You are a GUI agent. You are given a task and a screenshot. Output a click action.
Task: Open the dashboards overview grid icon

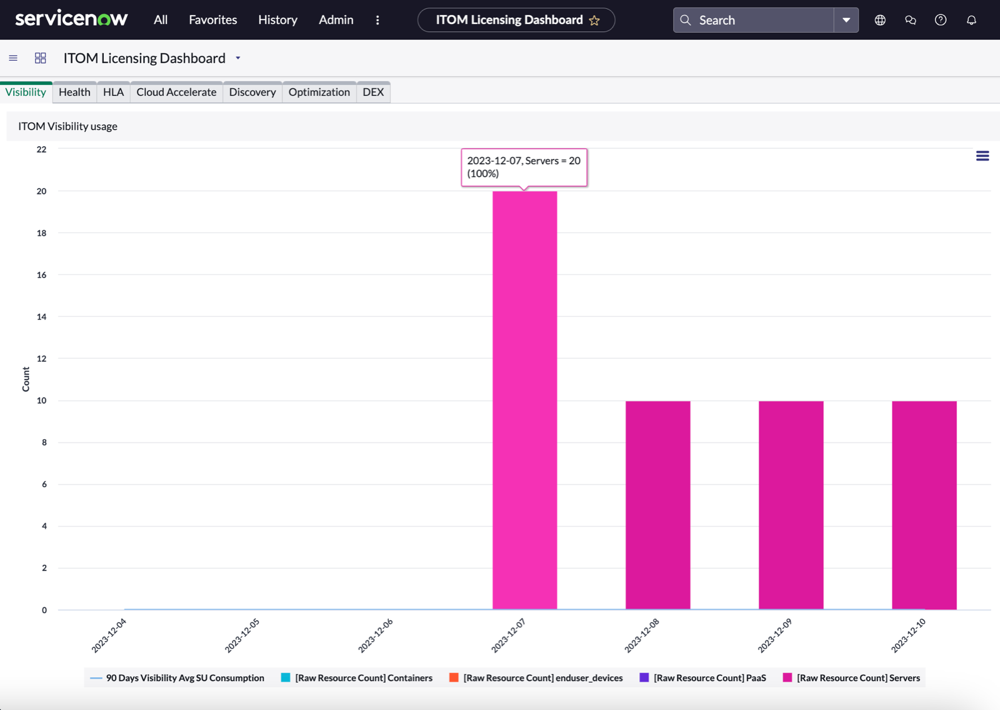point(40,58)
